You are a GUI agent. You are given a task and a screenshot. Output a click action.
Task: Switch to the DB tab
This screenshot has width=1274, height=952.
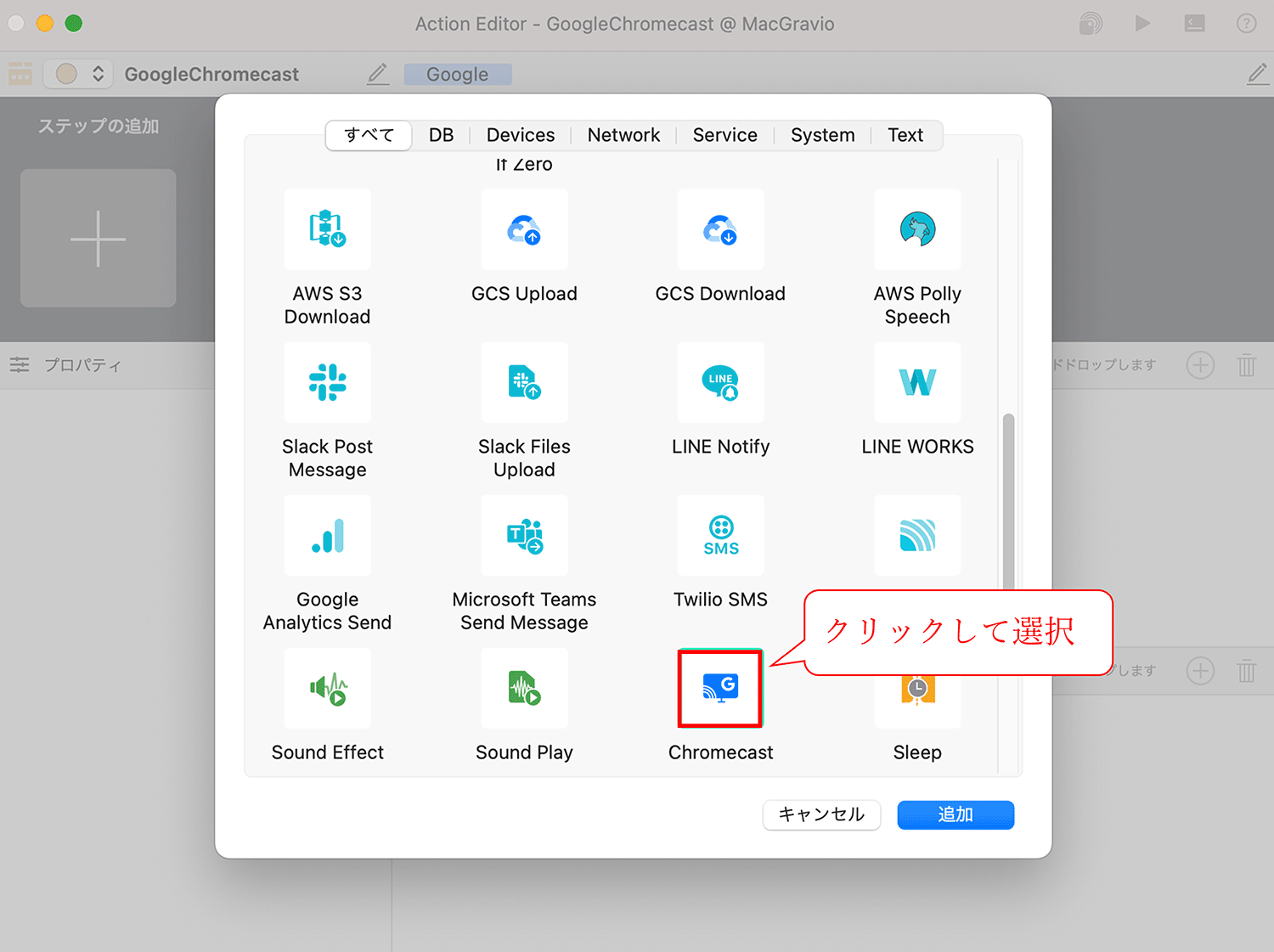[x=441, y=135]
